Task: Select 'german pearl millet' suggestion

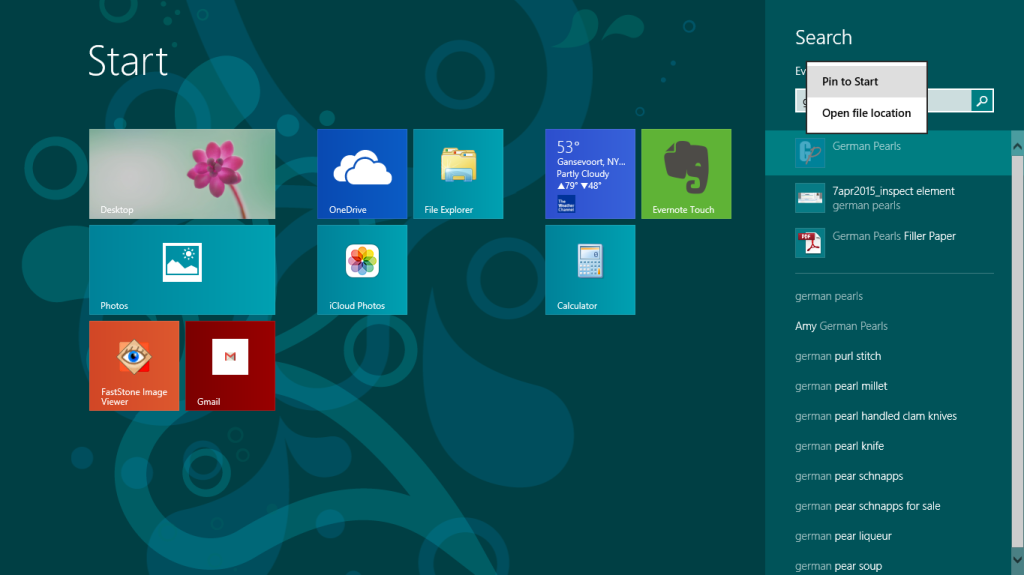Action: tap(841, 386)
